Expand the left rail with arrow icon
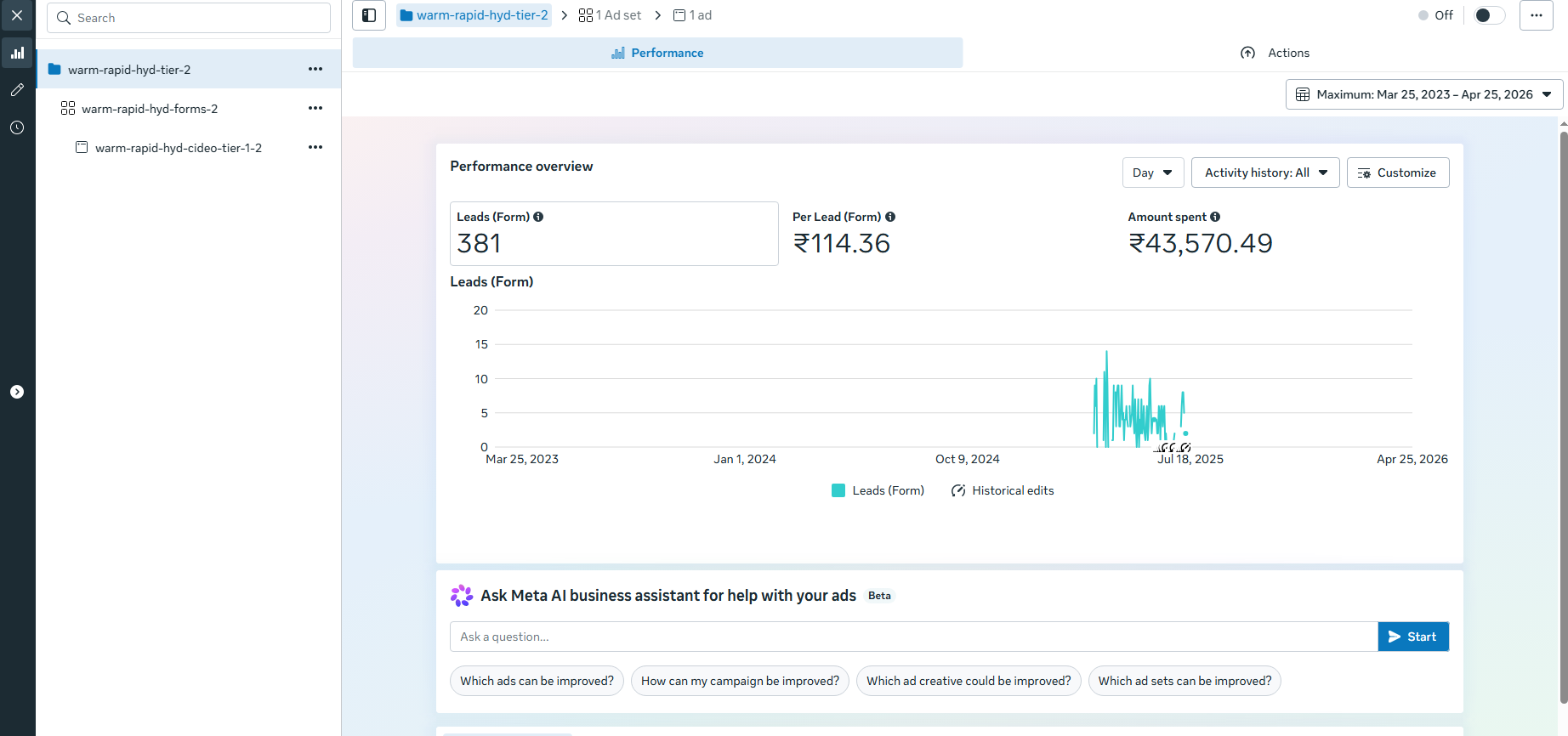1568x736 pixels. (x=17, y=392)
